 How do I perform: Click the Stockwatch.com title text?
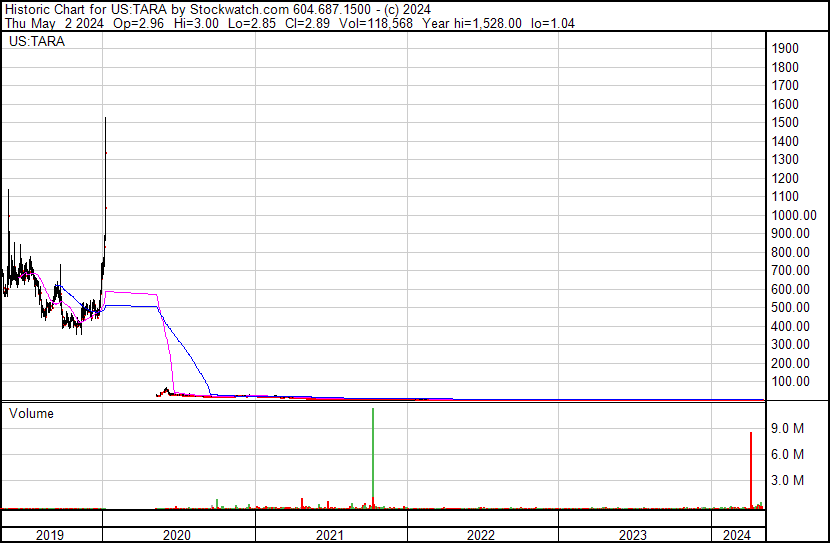tap(239, 10)
